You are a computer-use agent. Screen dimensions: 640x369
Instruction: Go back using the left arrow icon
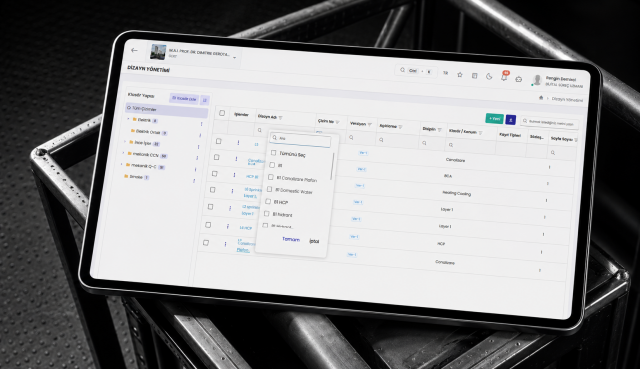click(134, 51)
